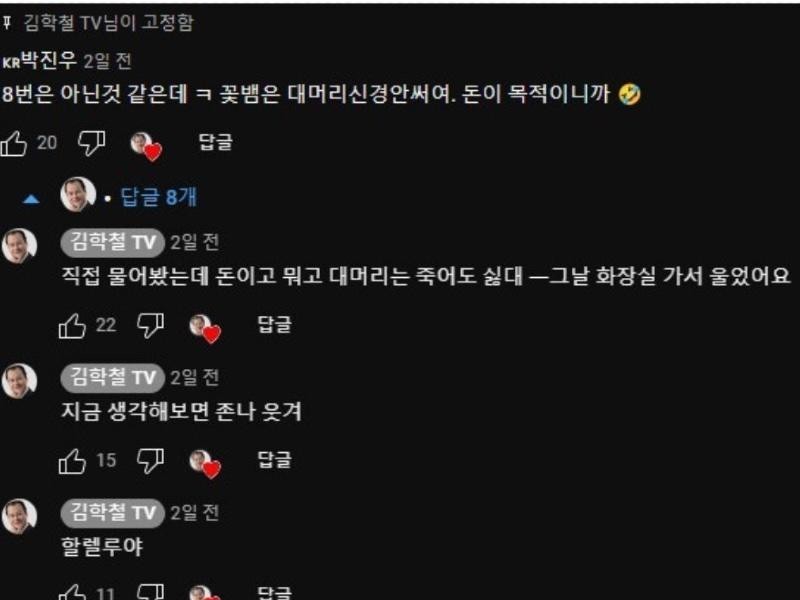Open 김학철 TV channel badge on first reply
The width and height of the screenshot is (800, 600).
point(112,243)
